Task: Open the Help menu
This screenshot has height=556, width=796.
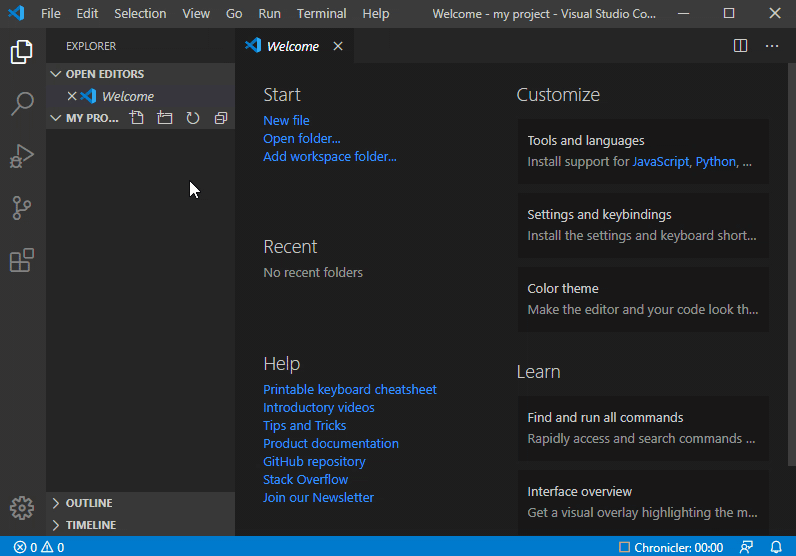Action: point(376,14)
